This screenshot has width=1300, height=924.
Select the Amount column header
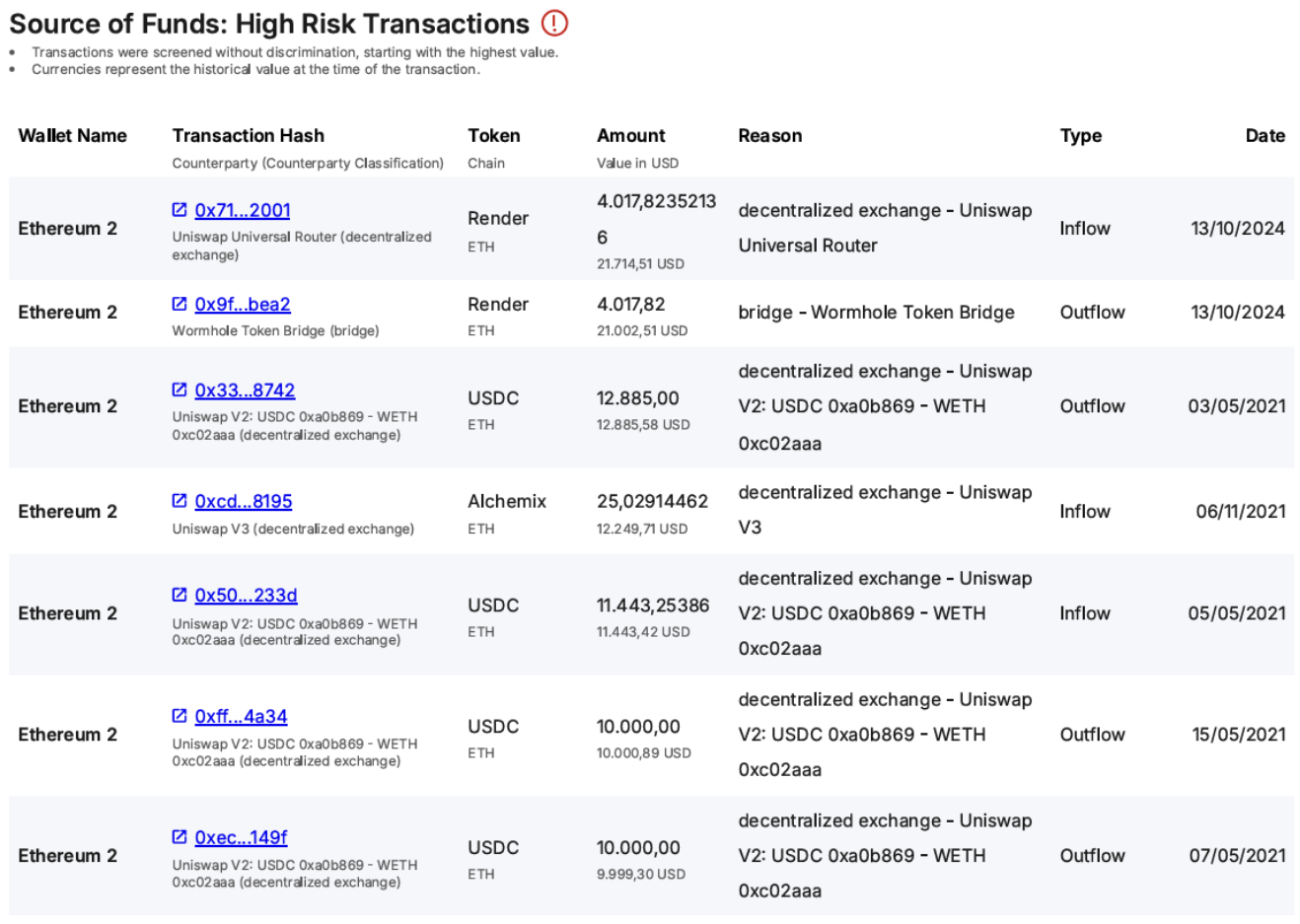click(631, 136)
